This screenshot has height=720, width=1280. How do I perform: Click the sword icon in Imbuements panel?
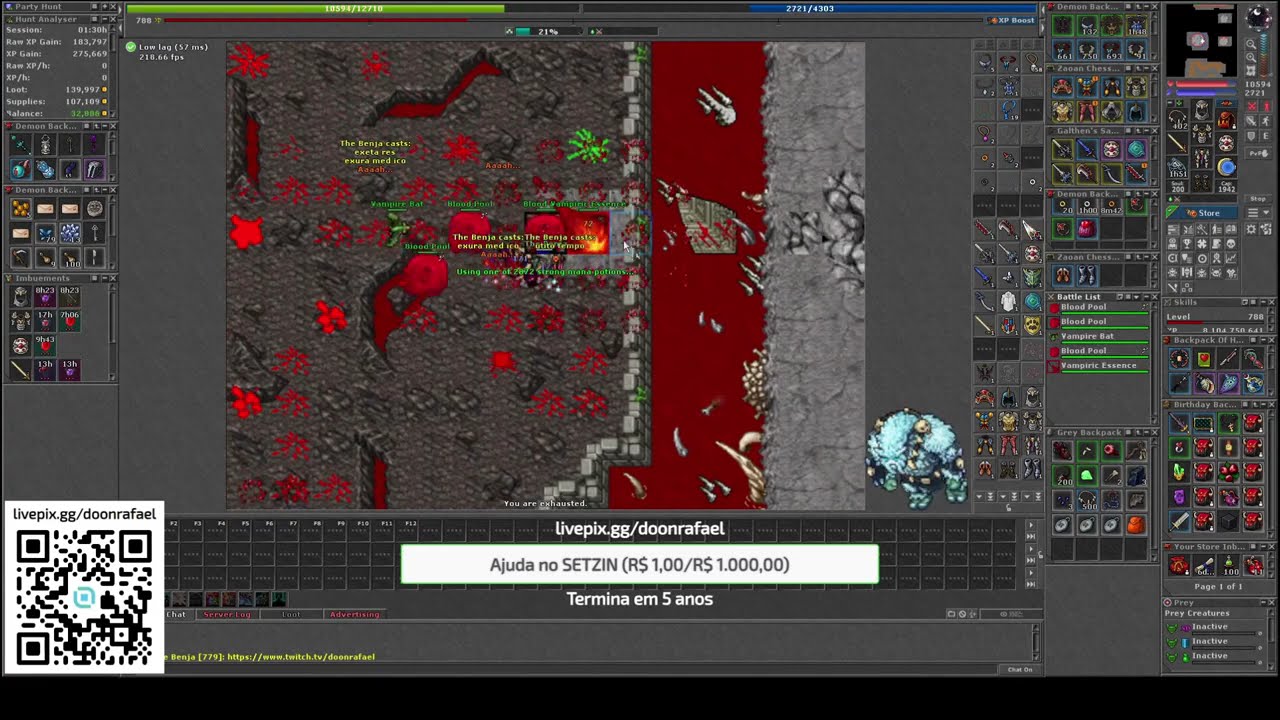tap(21, 369)
